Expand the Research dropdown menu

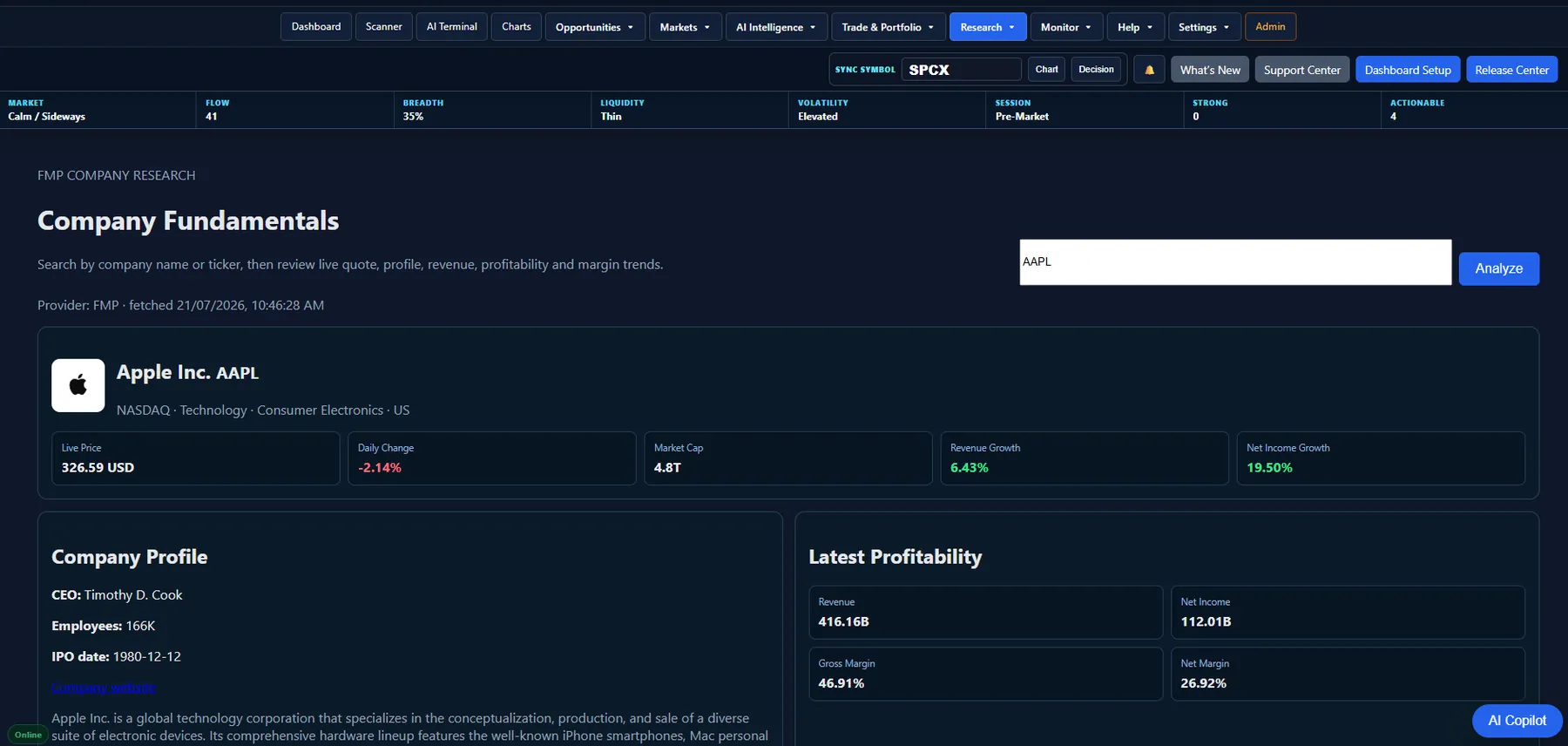point(988,27)
